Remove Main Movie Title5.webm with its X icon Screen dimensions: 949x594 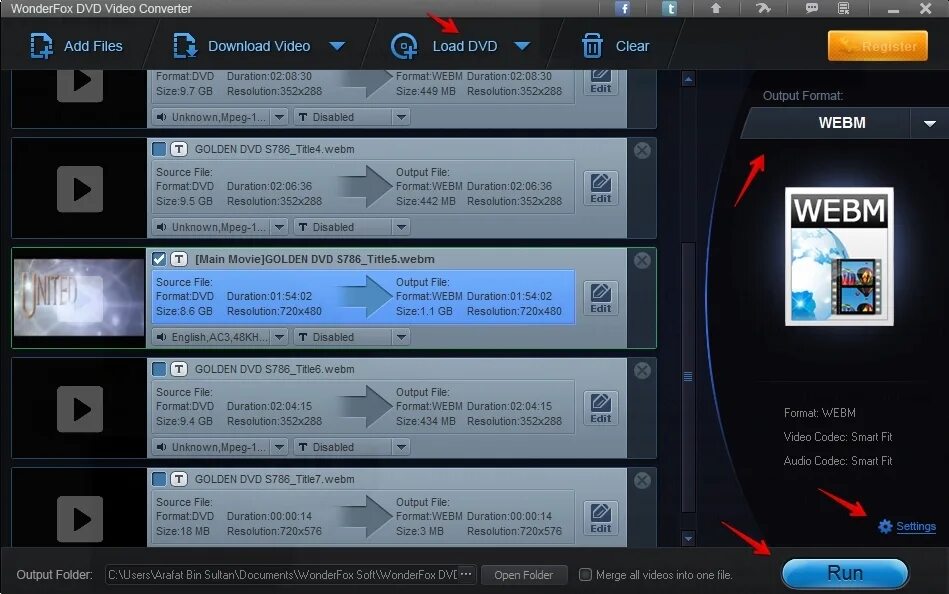[642, 260]
